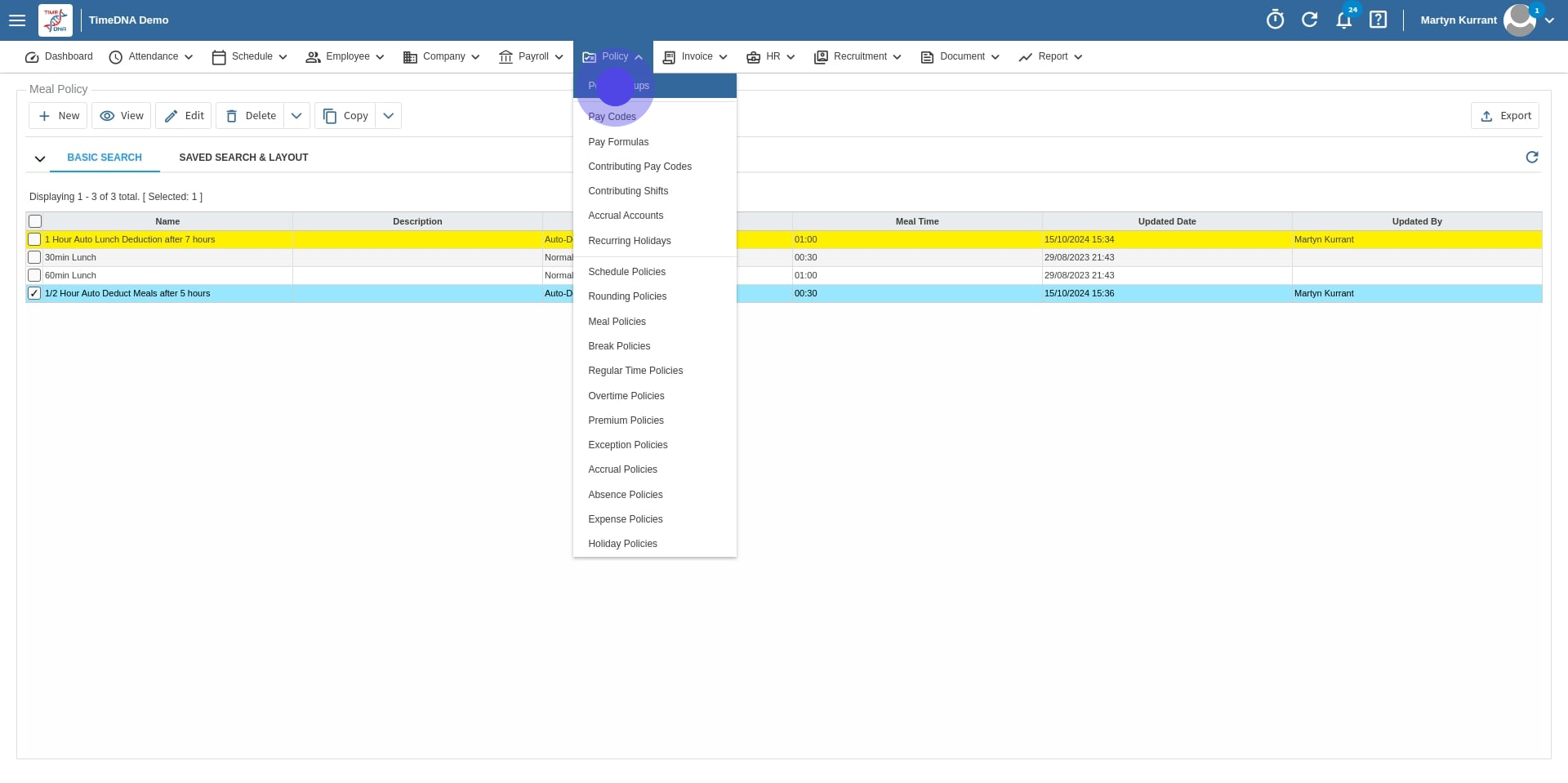Toggle the select-all checkbox in table header
Screen dimensions: 1568x783
[35, 221]
